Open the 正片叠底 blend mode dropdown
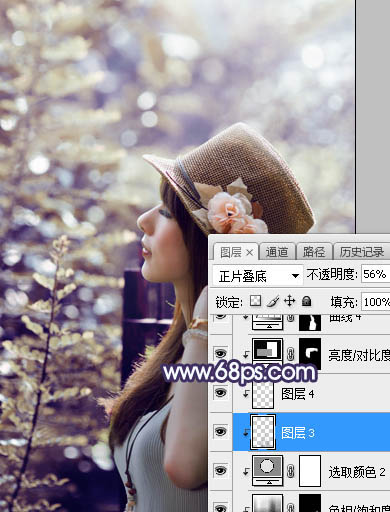 coord(258,276)
